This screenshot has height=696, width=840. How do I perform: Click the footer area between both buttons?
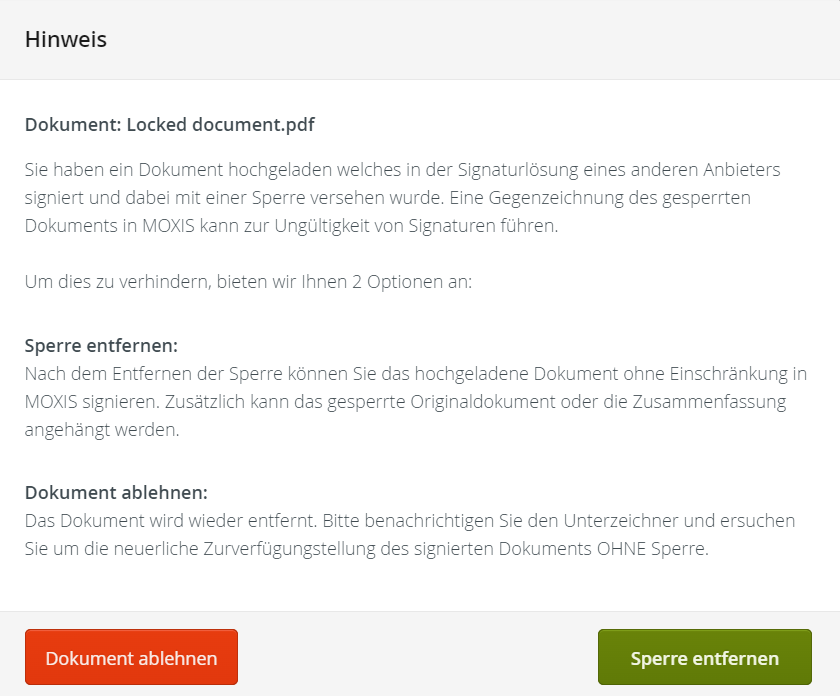tap(420, 657)
